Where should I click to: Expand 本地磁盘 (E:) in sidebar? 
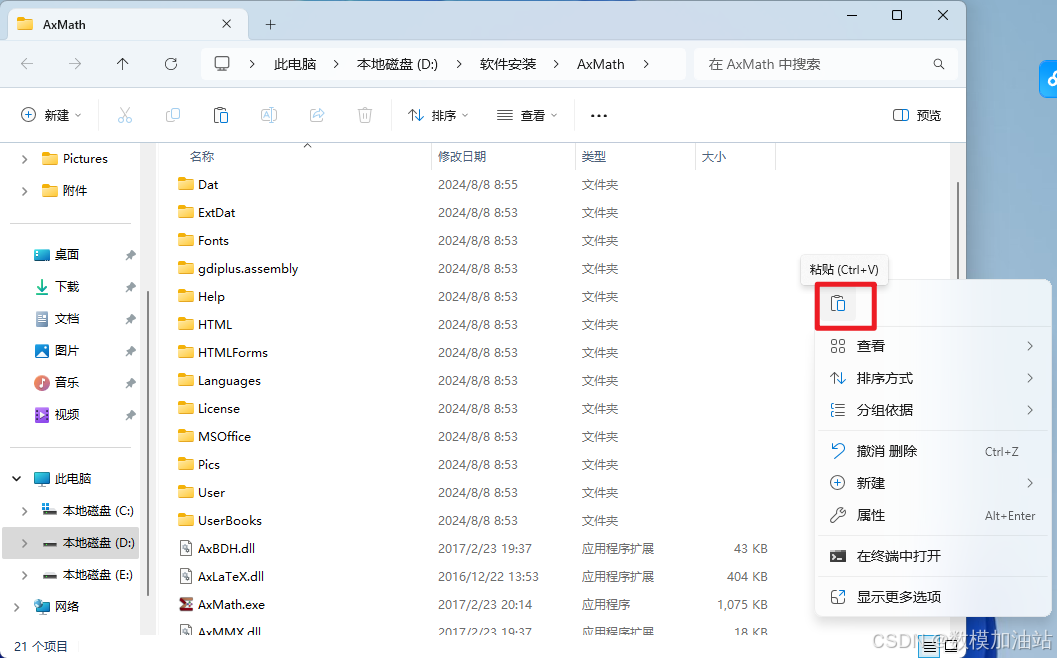coord(24,575)
